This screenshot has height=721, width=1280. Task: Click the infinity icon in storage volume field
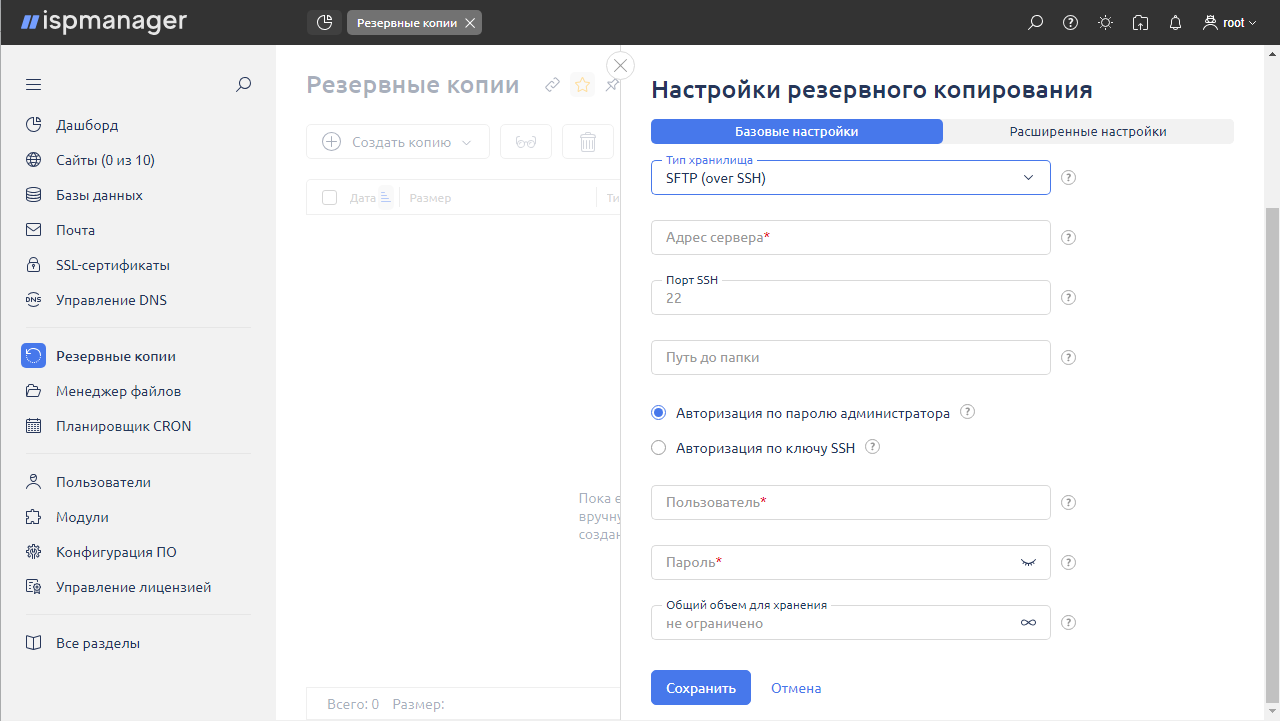pyautogui.click(x=1027, y=623)
